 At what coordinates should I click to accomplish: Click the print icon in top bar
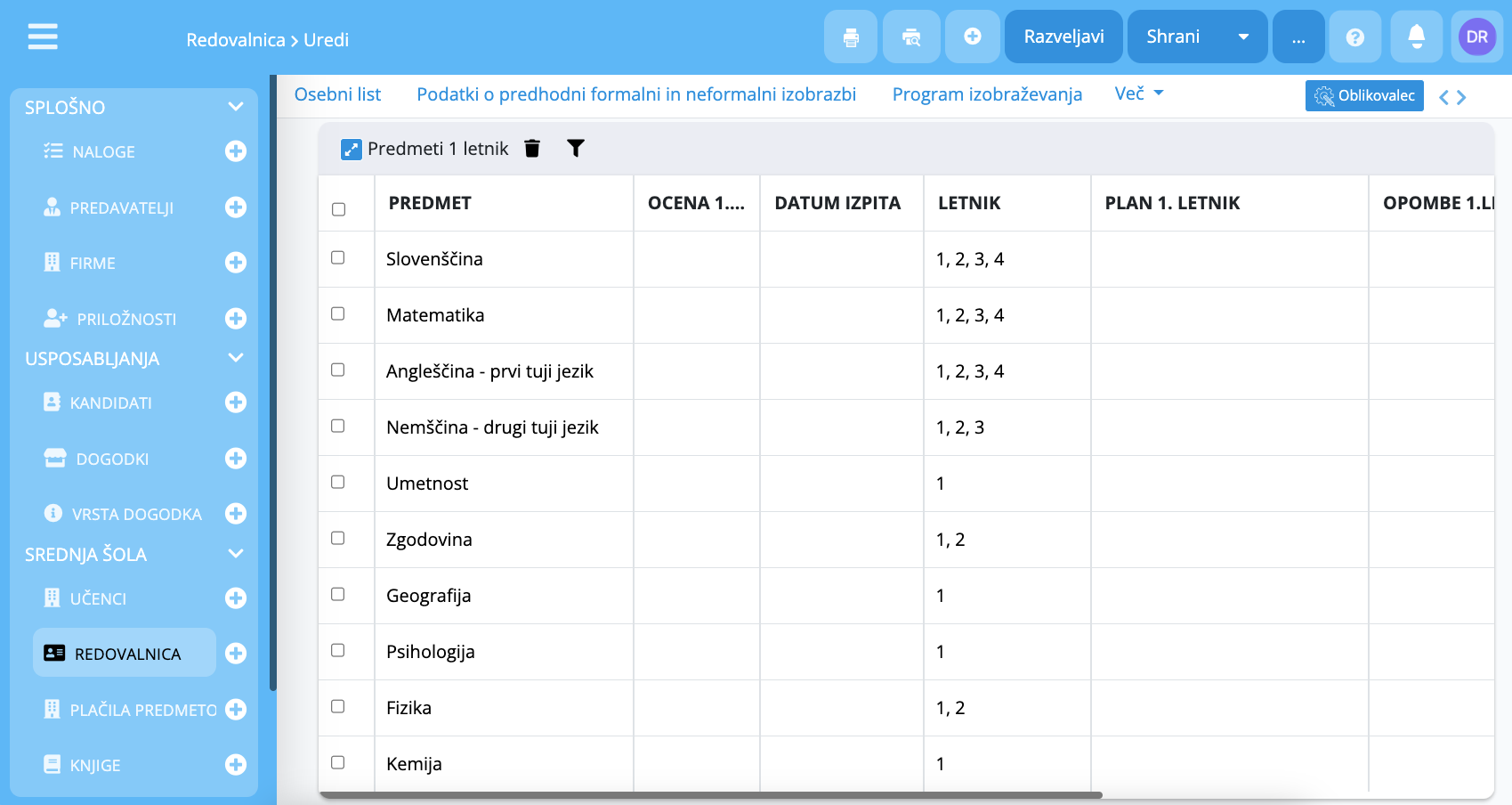click(x=851, y=37)
